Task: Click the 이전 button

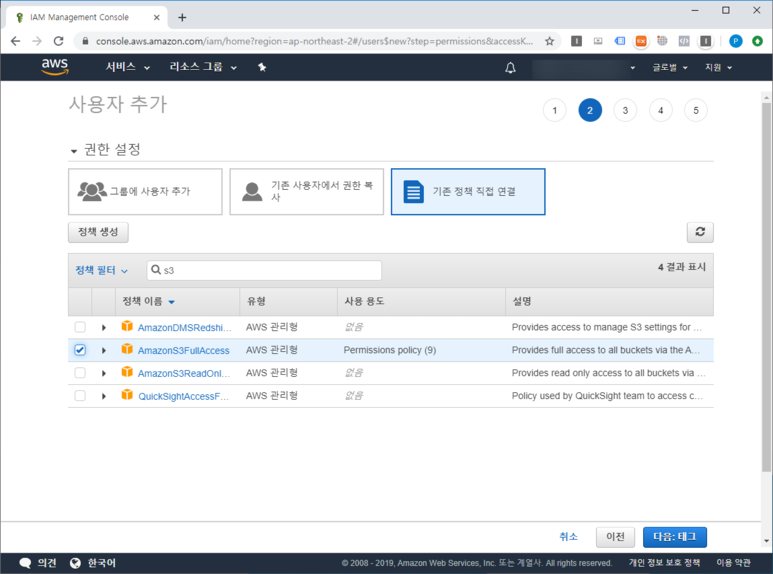Action: (x=615, y=537)
